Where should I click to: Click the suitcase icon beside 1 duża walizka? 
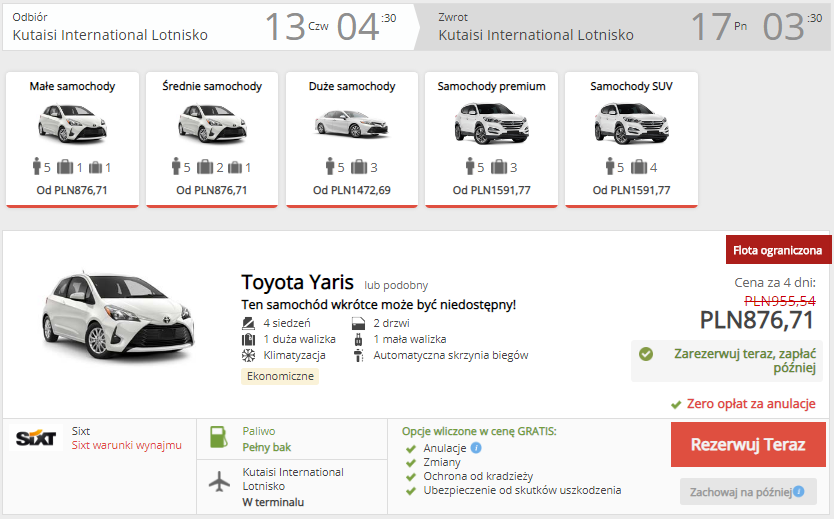click(x=248, y=339)
